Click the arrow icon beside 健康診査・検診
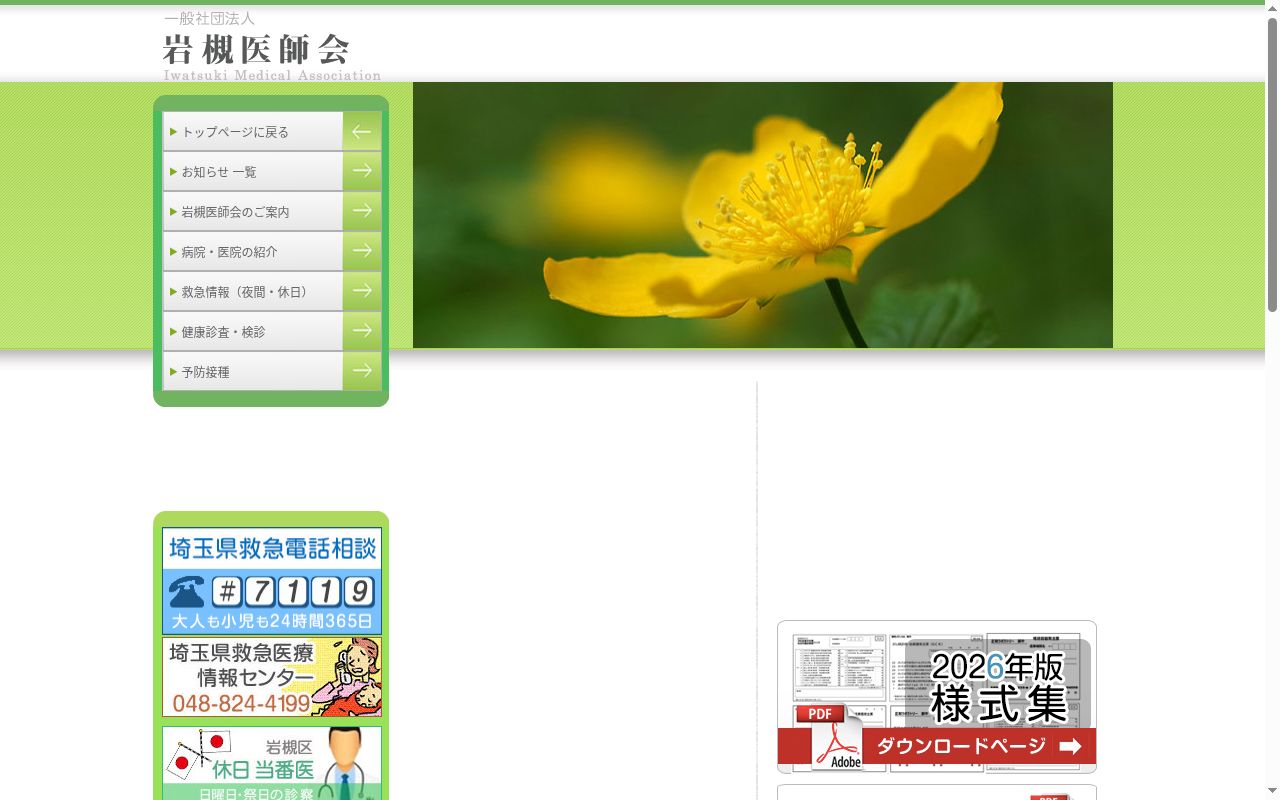This screenshot has width=1280, height=800. click(362, 331)
